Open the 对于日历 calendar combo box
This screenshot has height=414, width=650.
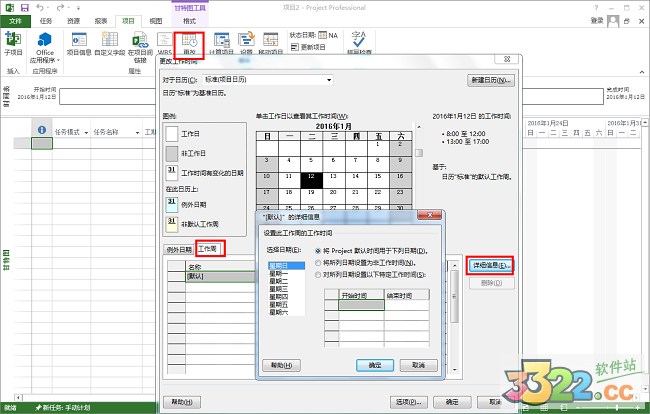(x=268, y=80)
